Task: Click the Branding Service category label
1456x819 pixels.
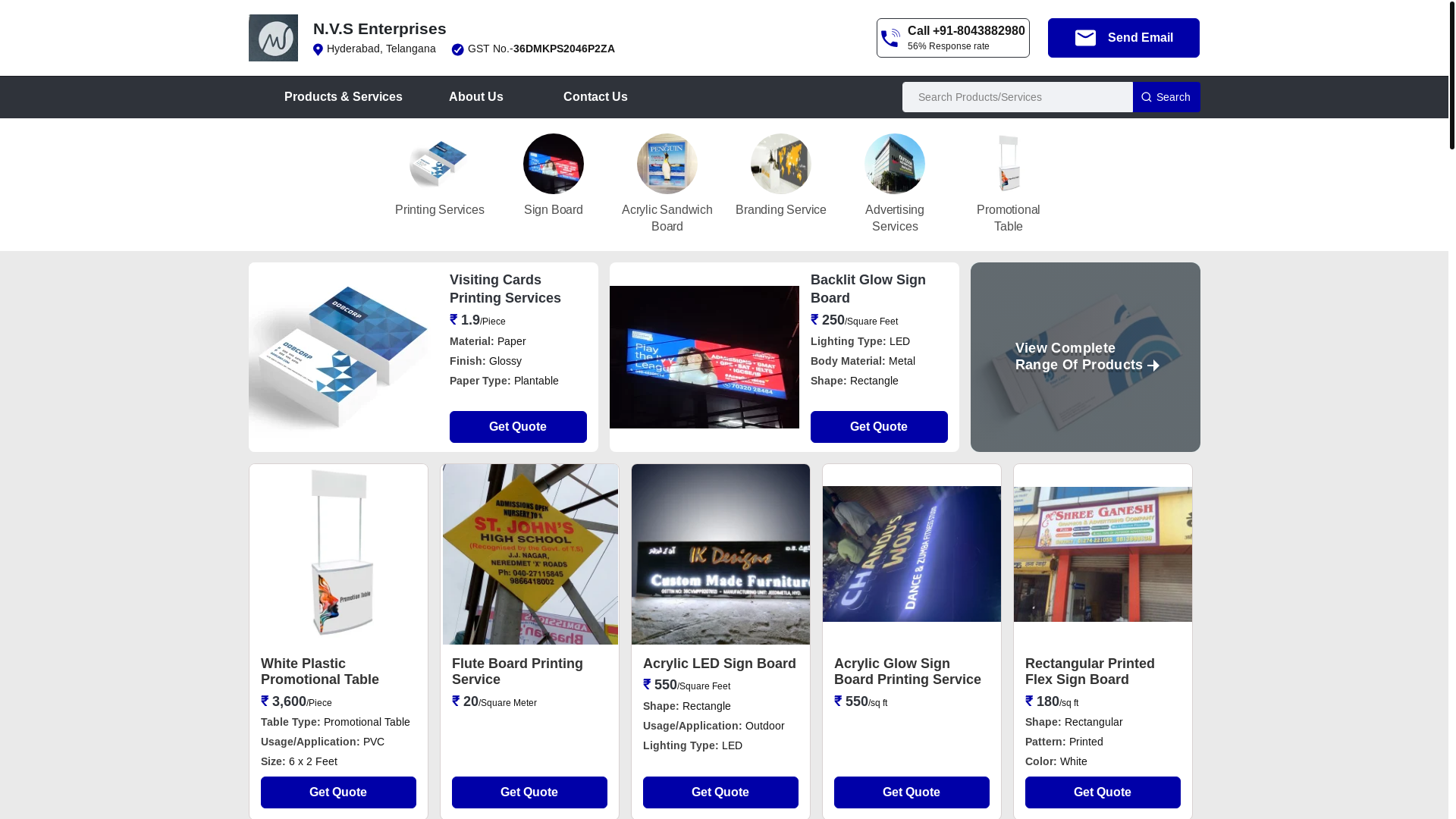Action: point(781,210)
